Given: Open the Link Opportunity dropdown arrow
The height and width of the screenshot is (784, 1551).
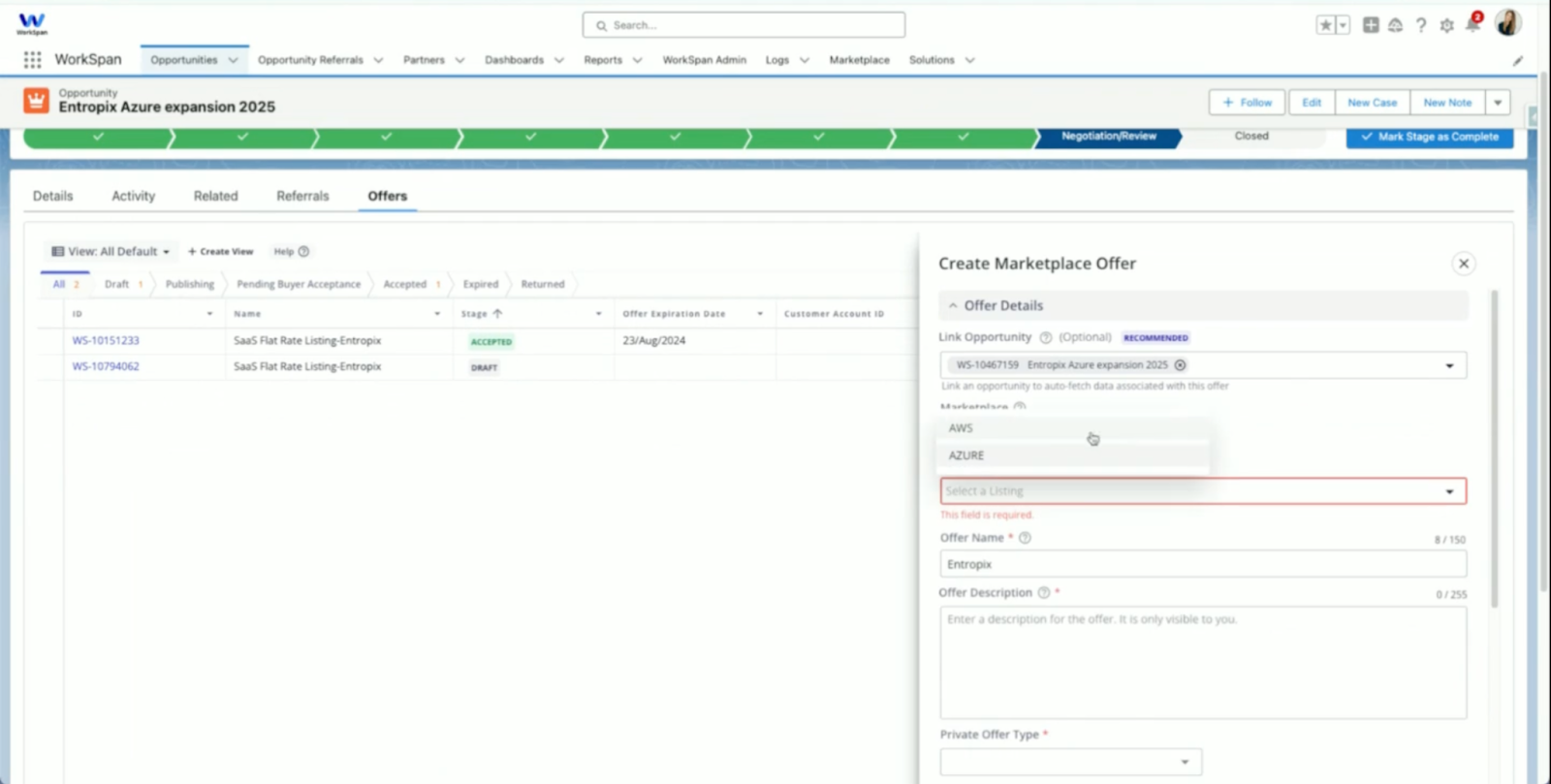Looking at the screenshot, I should [x=1450, y=366].
